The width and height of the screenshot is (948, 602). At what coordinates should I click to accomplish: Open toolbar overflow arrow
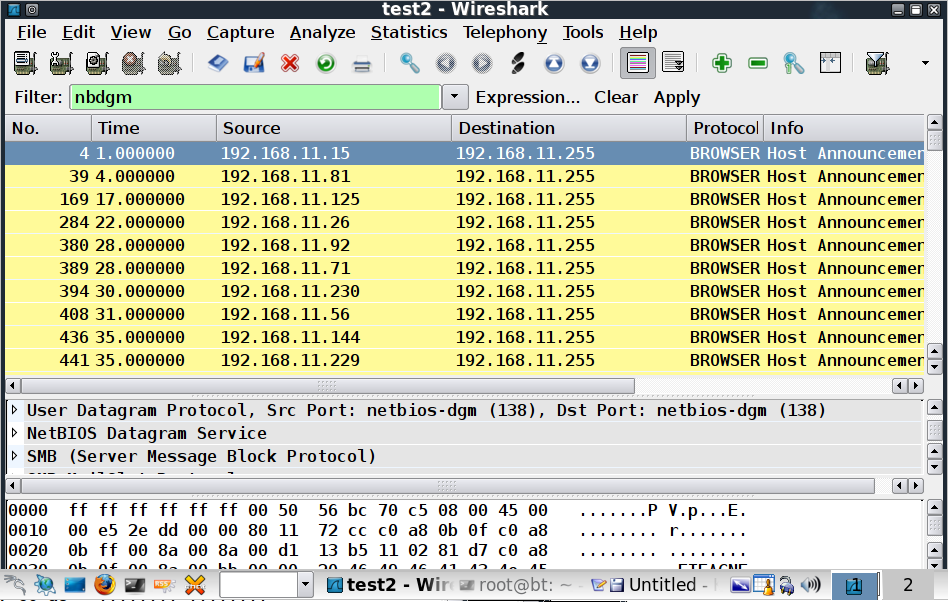pyautogui.click(x=925, y=63)
